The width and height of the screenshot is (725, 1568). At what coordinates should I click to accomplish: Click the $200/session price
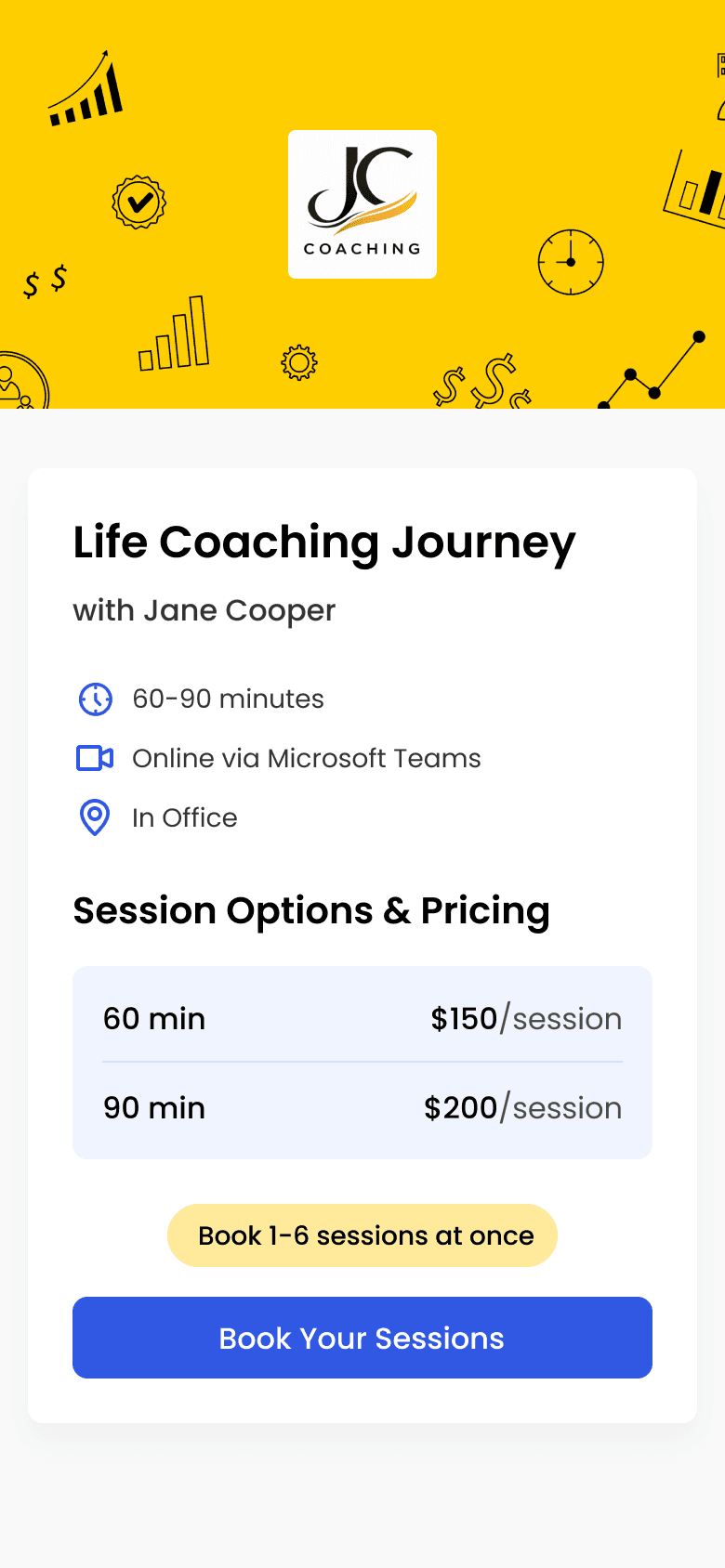coord(522,1108)
